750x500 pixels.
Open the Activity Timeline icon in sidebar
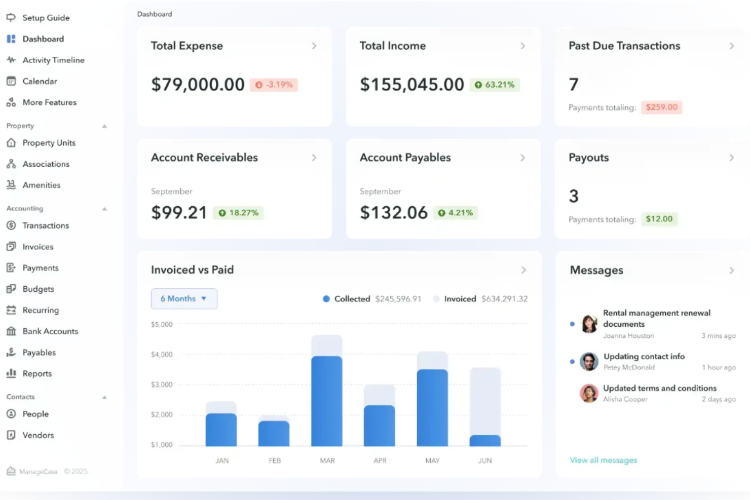[x=11, y=60]
